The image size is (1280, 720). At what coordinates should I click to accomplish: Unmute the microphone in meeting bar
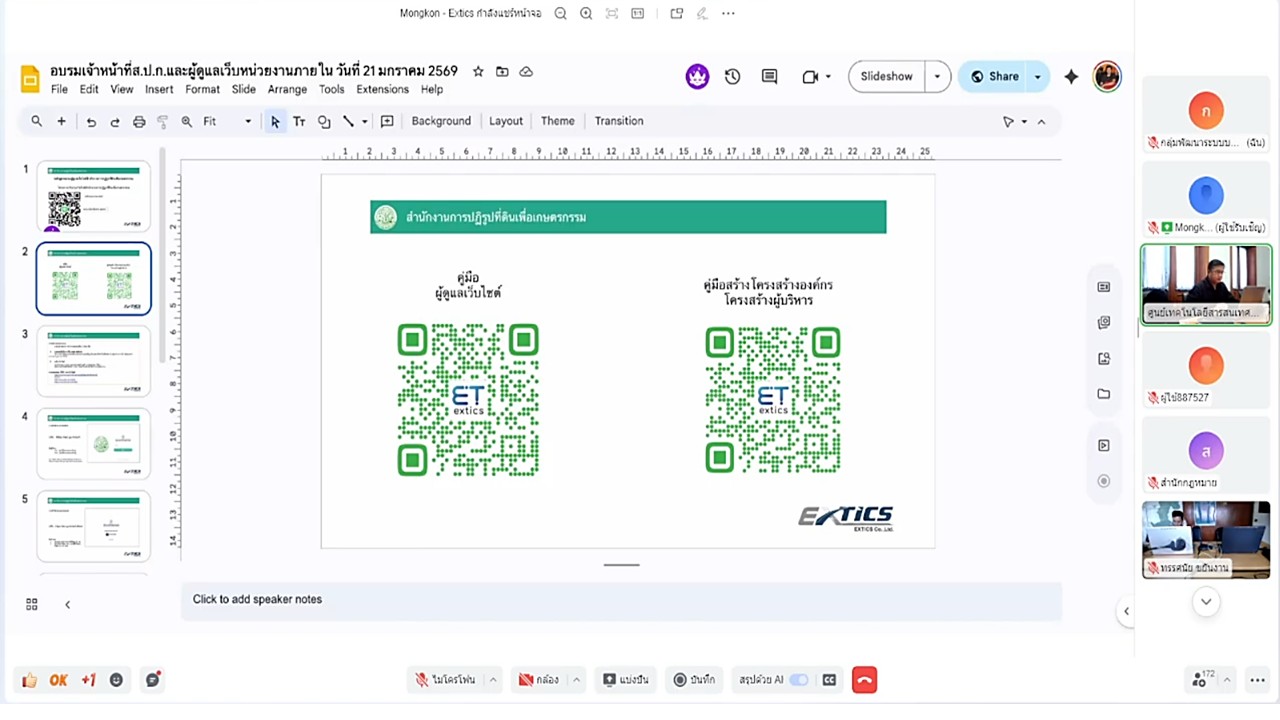click(447, 680)
